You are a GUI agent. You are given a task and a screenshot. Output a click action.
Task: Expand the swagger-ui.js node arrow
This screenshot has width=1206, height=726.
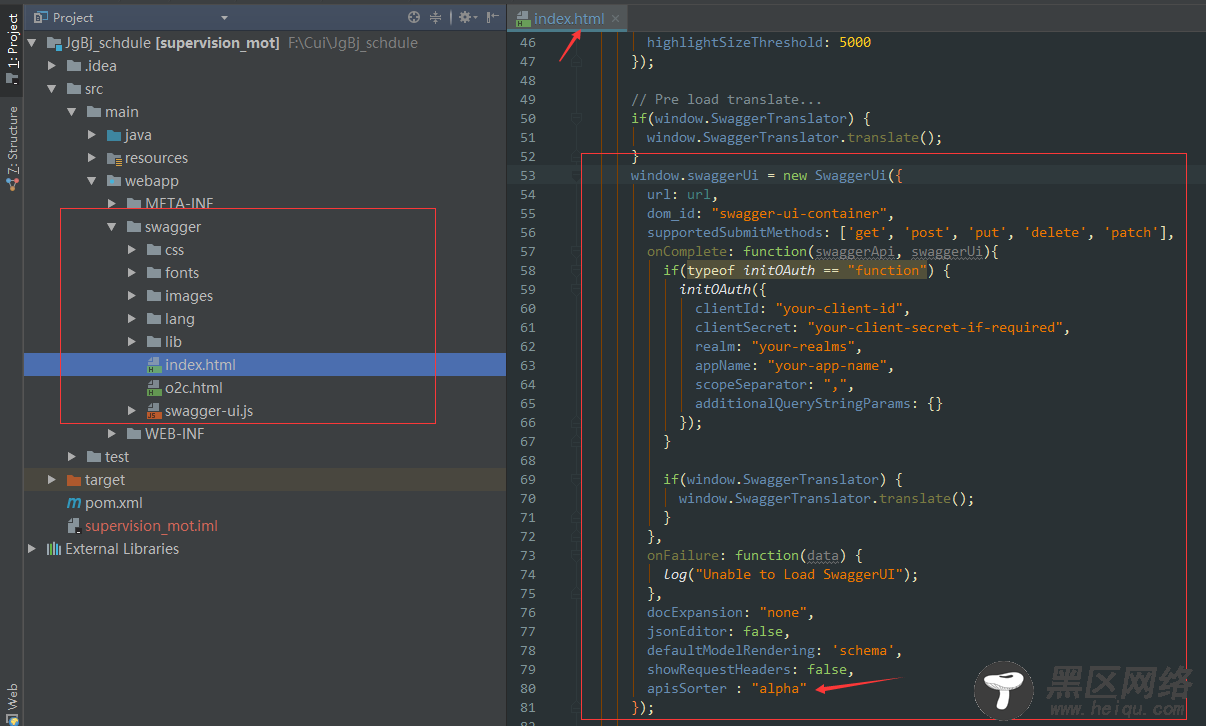[132, 411]
